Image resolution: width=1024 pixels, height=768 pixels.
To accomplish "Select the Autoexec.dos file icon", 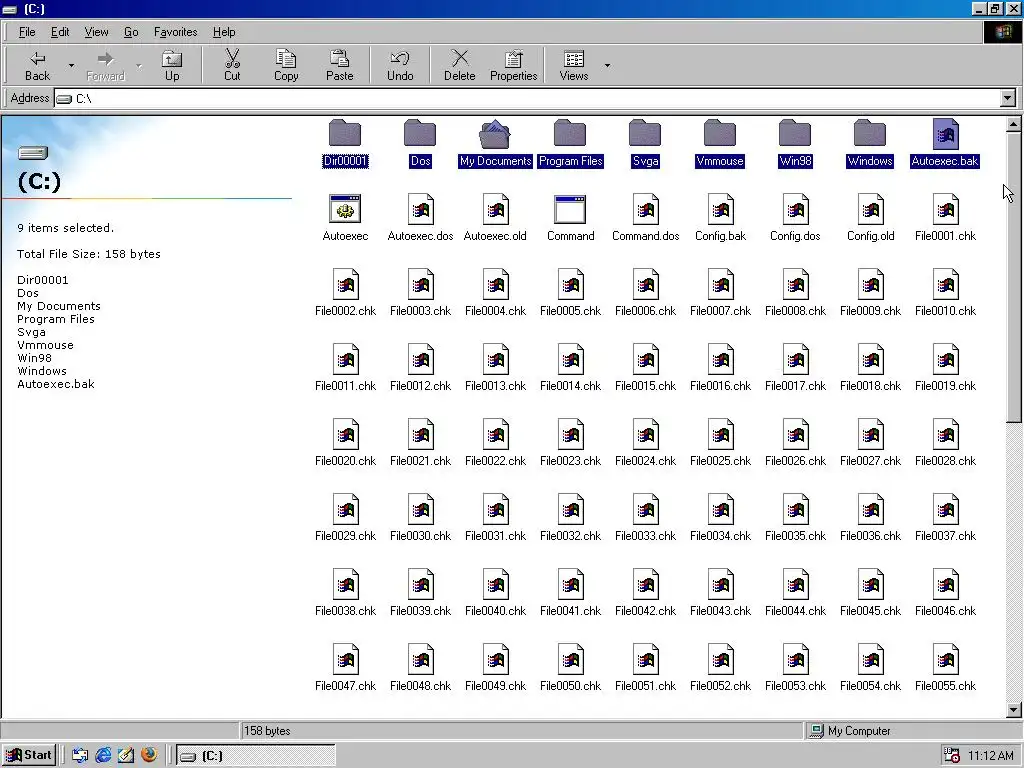I will (x=421, y=209).
